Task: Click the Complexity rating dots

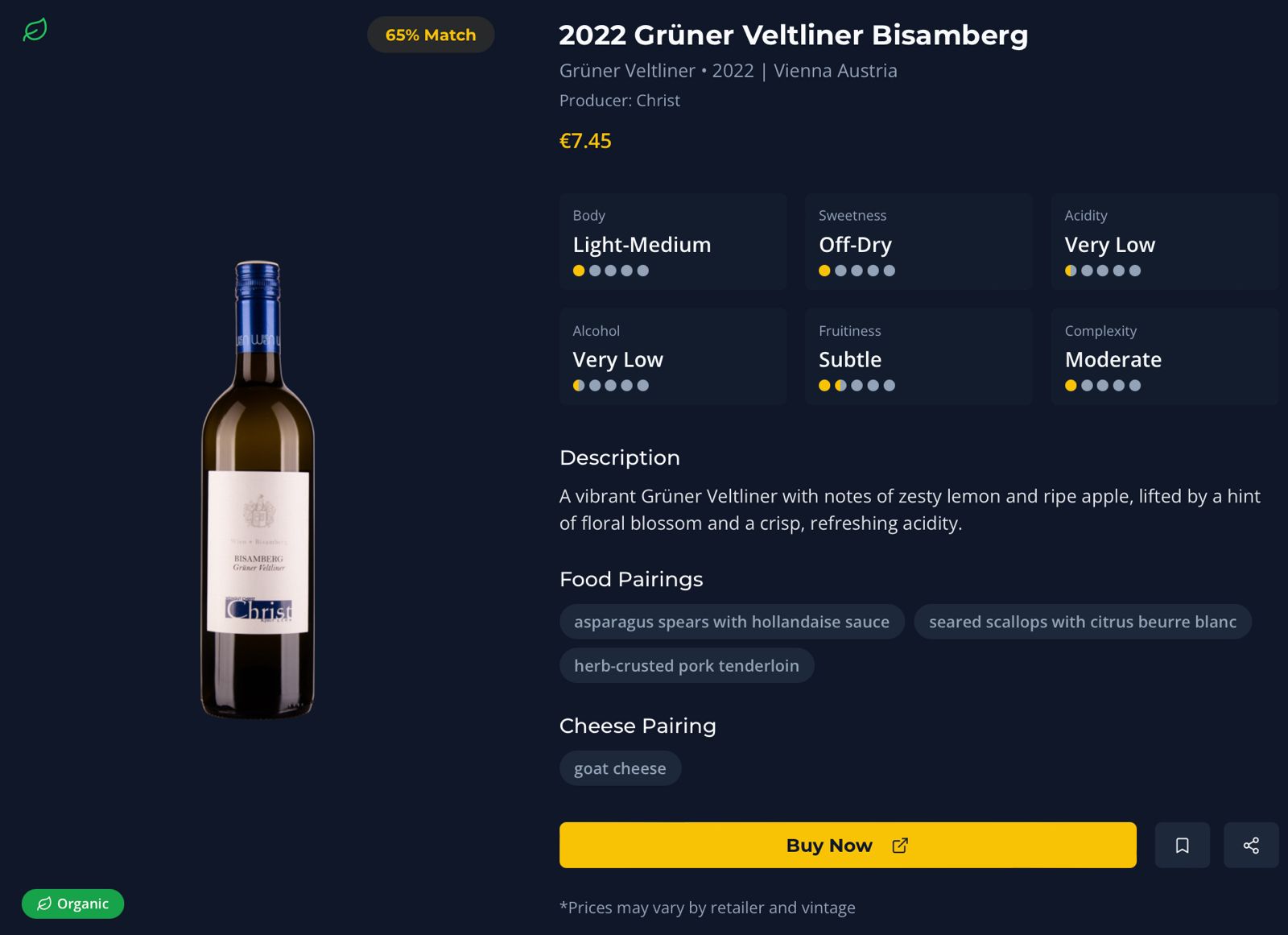Action: (x=1104, y=386)
